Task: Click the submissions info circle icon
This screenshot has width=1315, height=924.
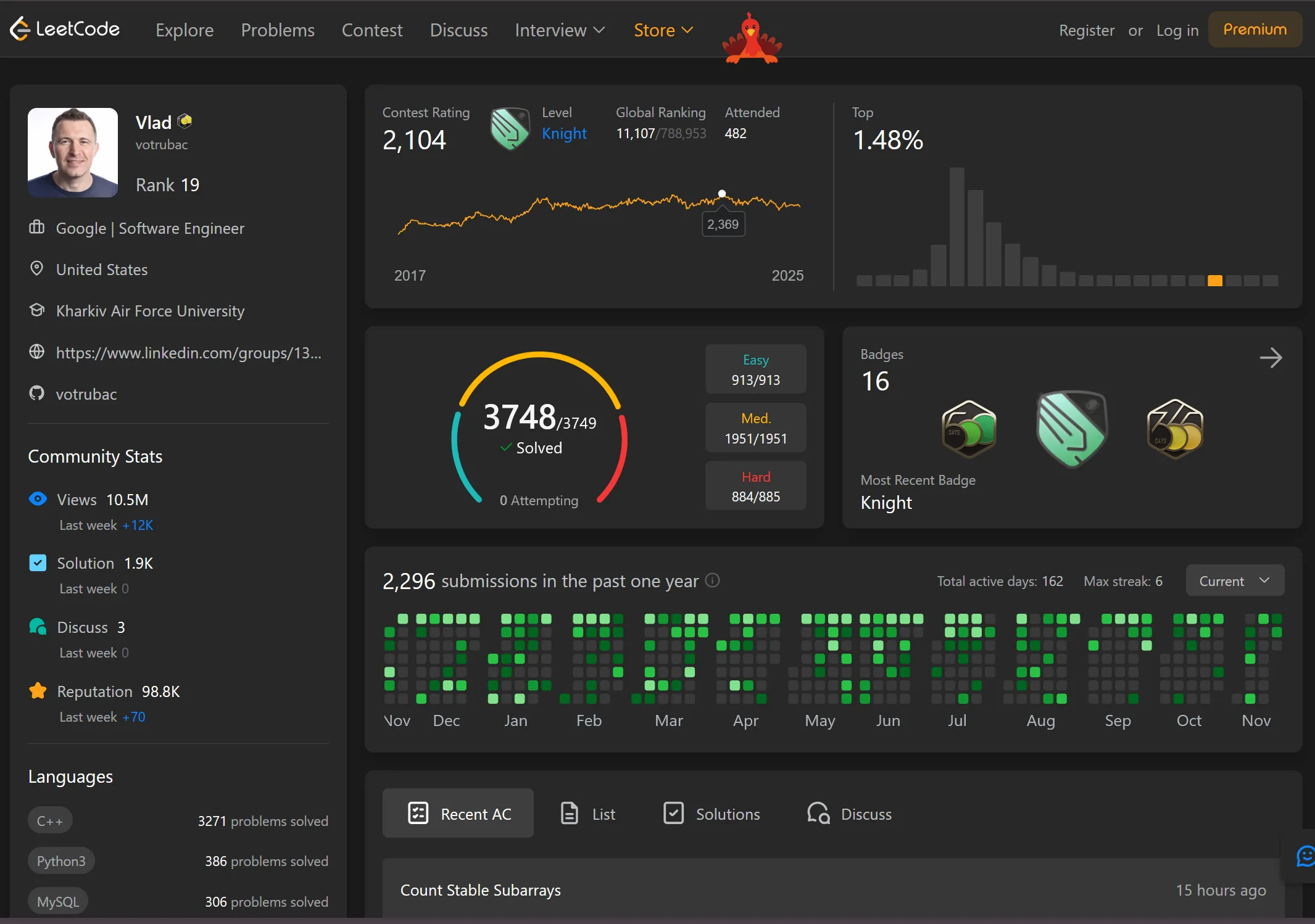Action: [713, 580]
